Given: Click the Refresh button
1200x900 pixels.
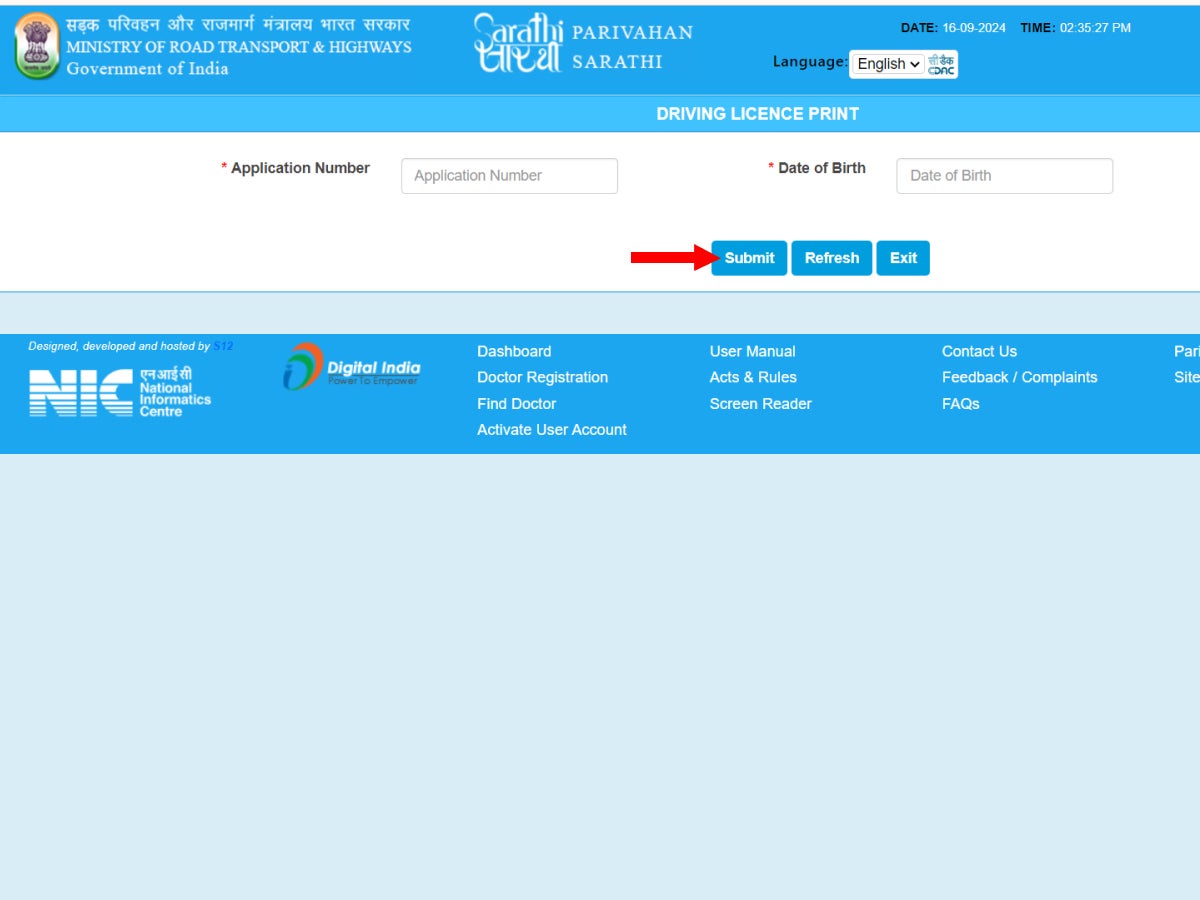Looking at the screenshot, I should tap(831, 258).
